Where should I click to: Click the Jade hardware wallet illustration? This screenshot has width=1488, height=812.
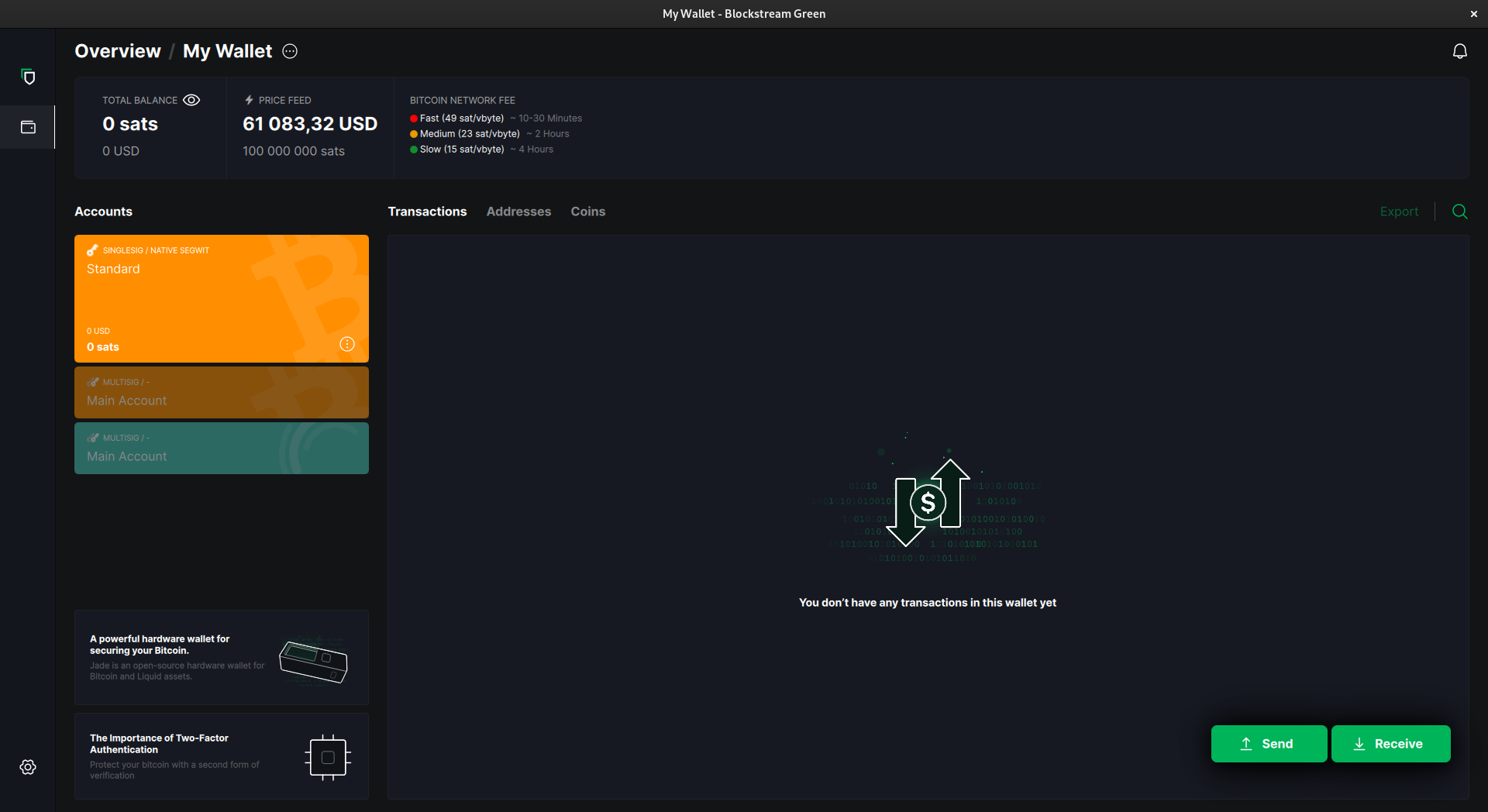tap(314, 661)
